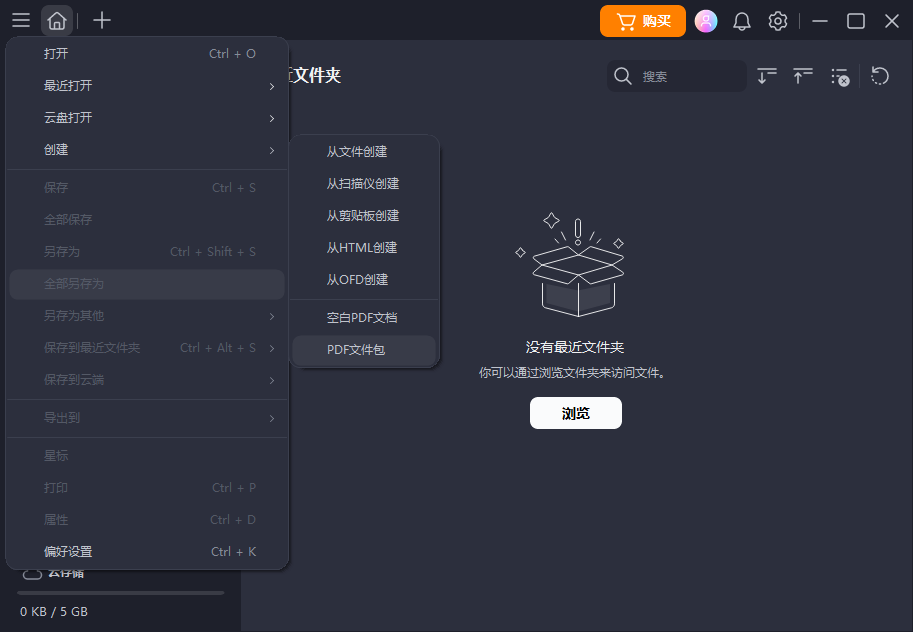
Task: Click the 没有最近文件夹 message
Action: (x=575, y=347)
